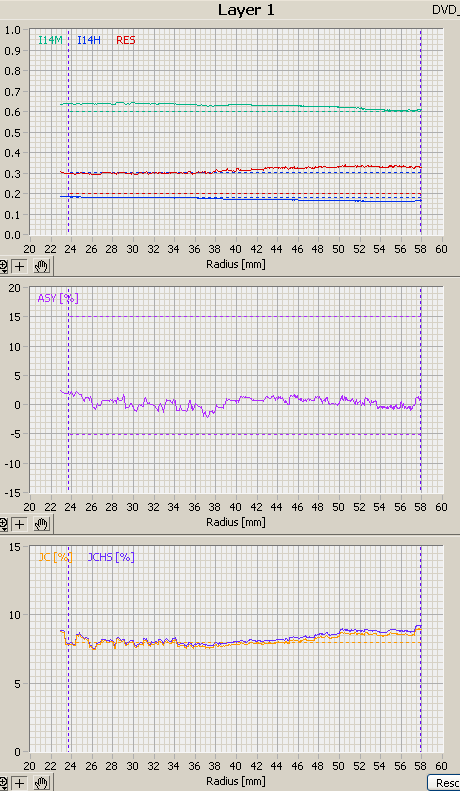Click the I14M legend label

50,40
